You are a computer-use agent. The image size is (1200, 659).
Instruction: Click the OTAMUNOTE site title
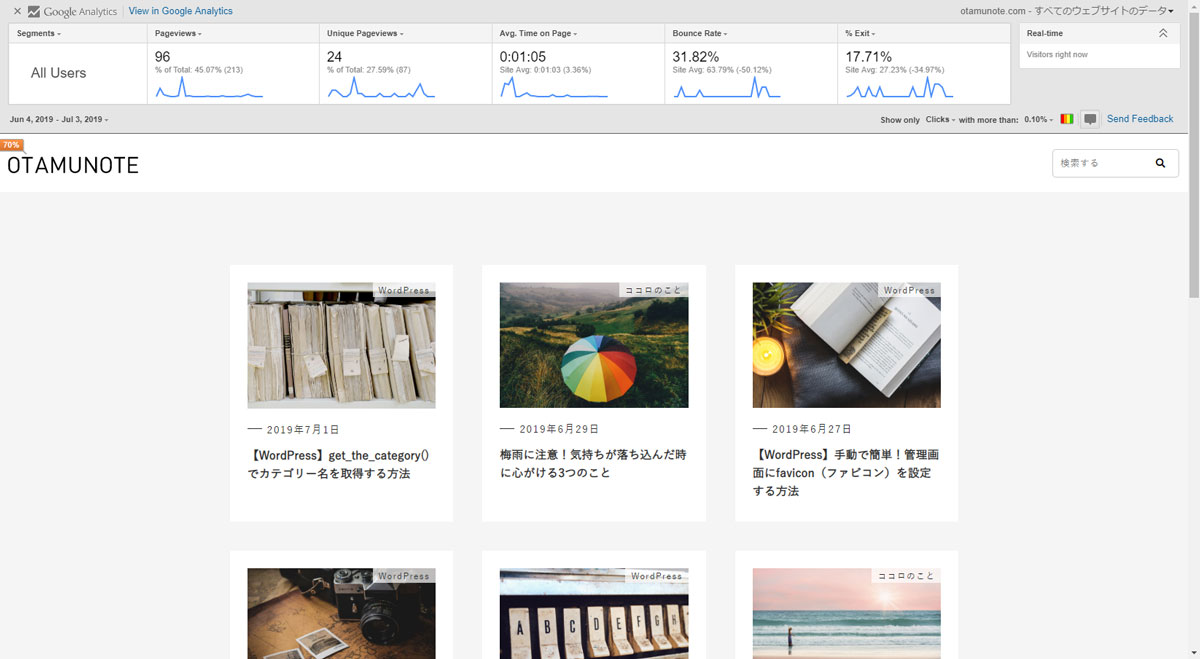click(73, 166)
